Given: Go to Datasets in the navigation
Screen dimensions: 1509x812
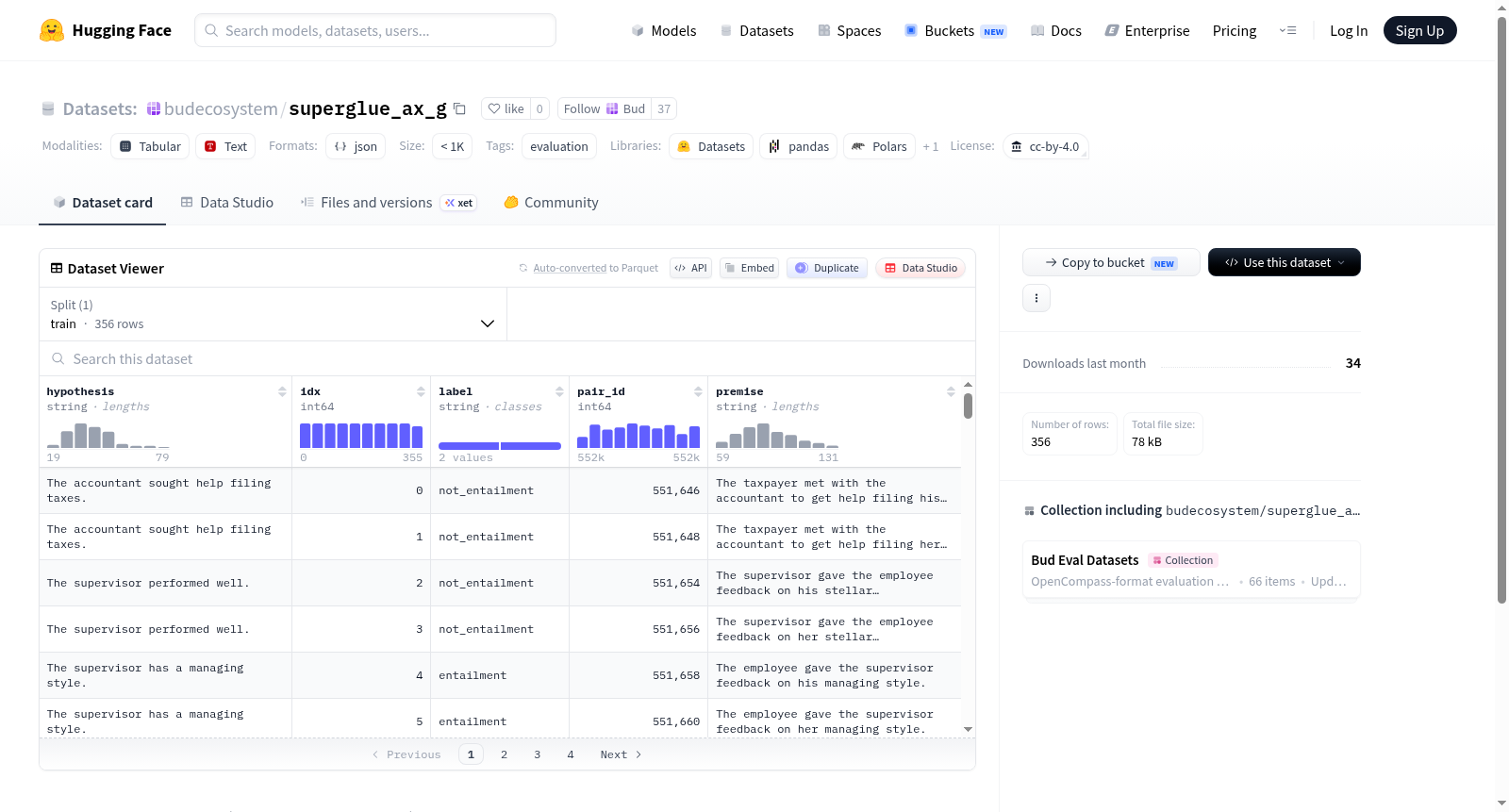Looking at the screenshot, I should (756, 30).
